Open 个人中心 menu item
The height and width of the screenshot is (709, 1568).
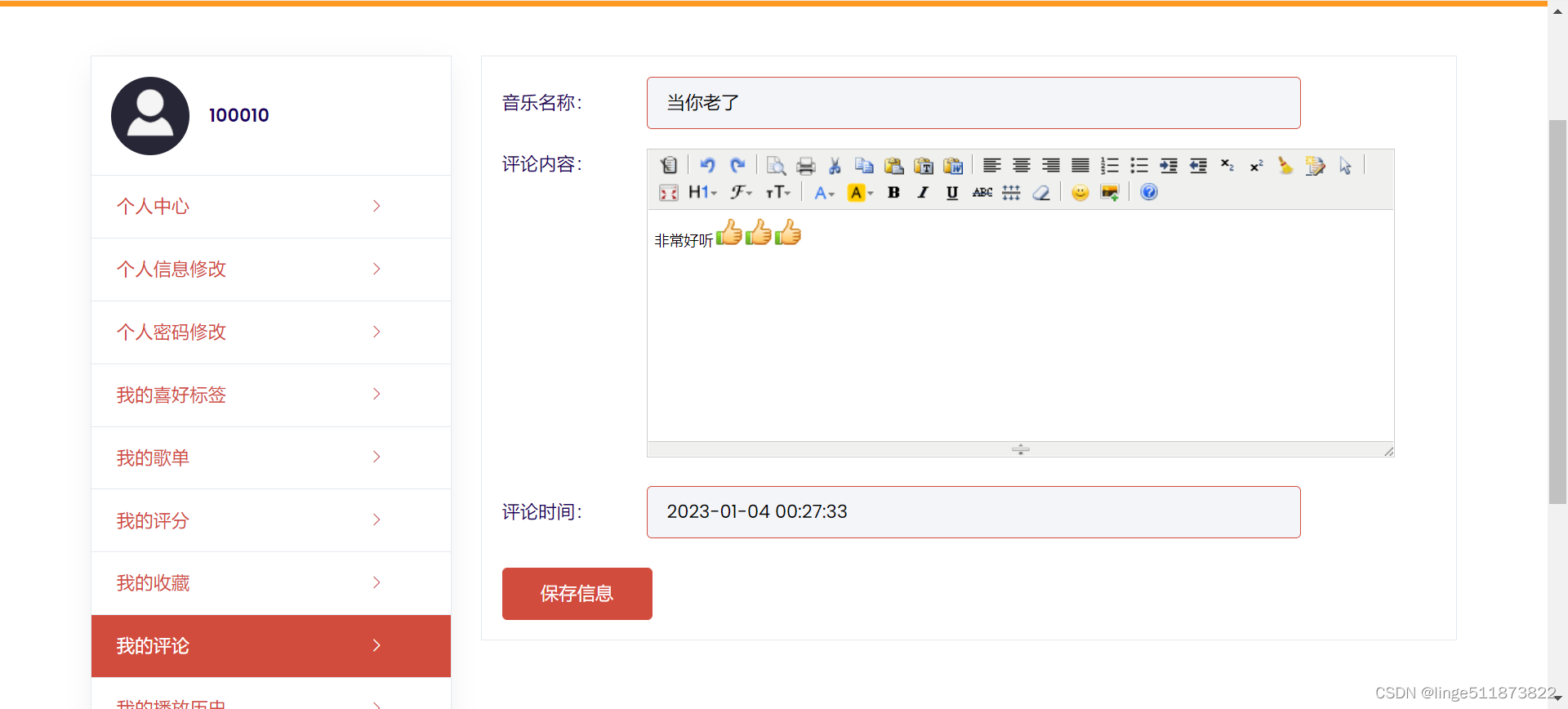tap(271, 207)
